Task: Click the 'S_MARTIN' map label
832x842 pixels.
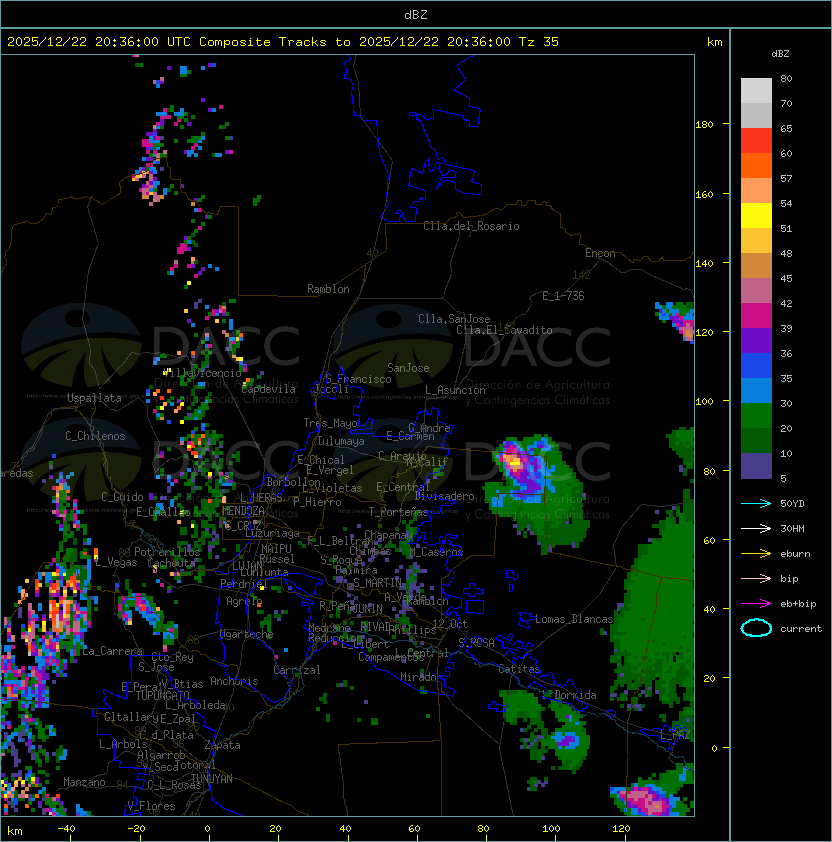Action: [378, 583]
